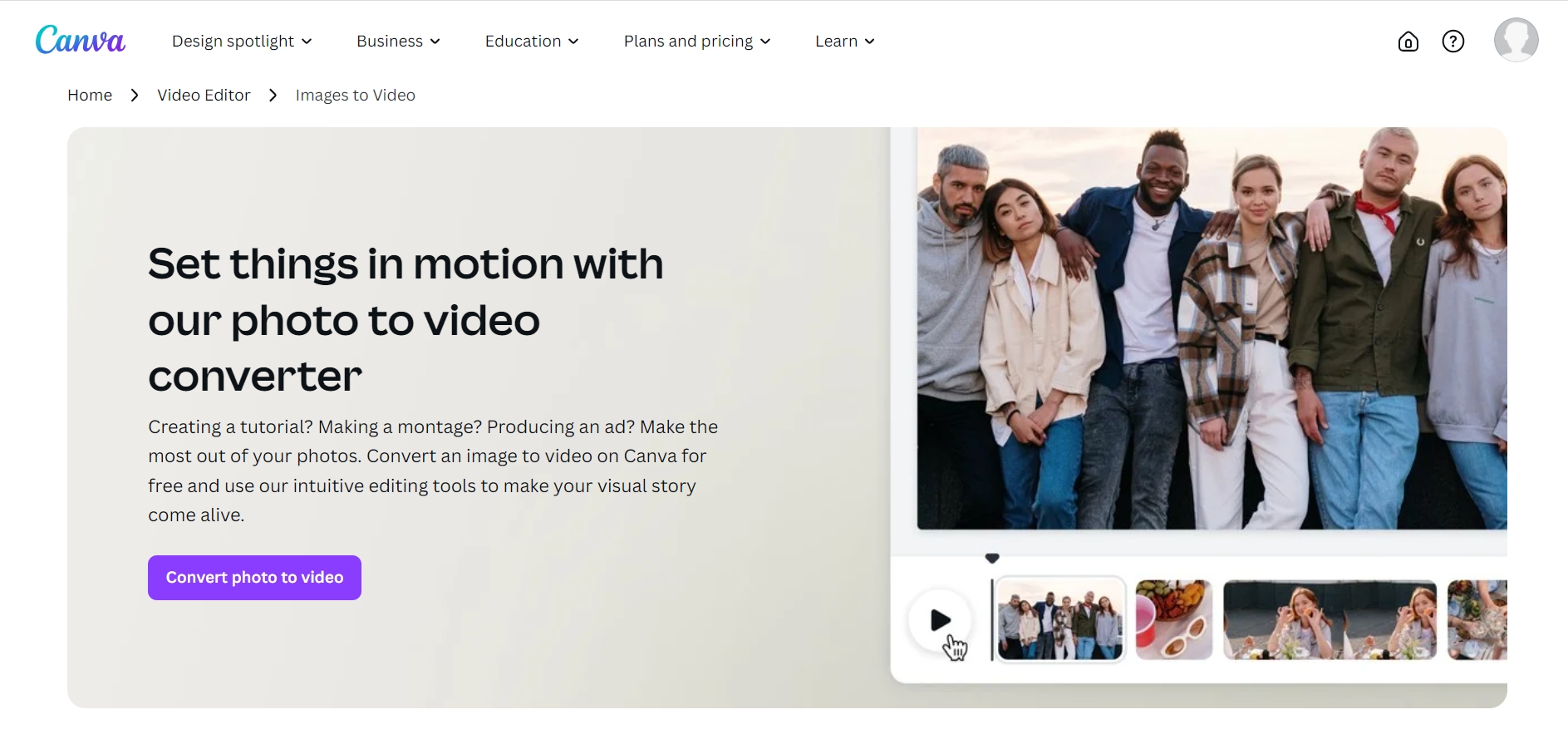Click the Convert photo to video button
This screenshot has height=749, width=1568.
(254, 577)
